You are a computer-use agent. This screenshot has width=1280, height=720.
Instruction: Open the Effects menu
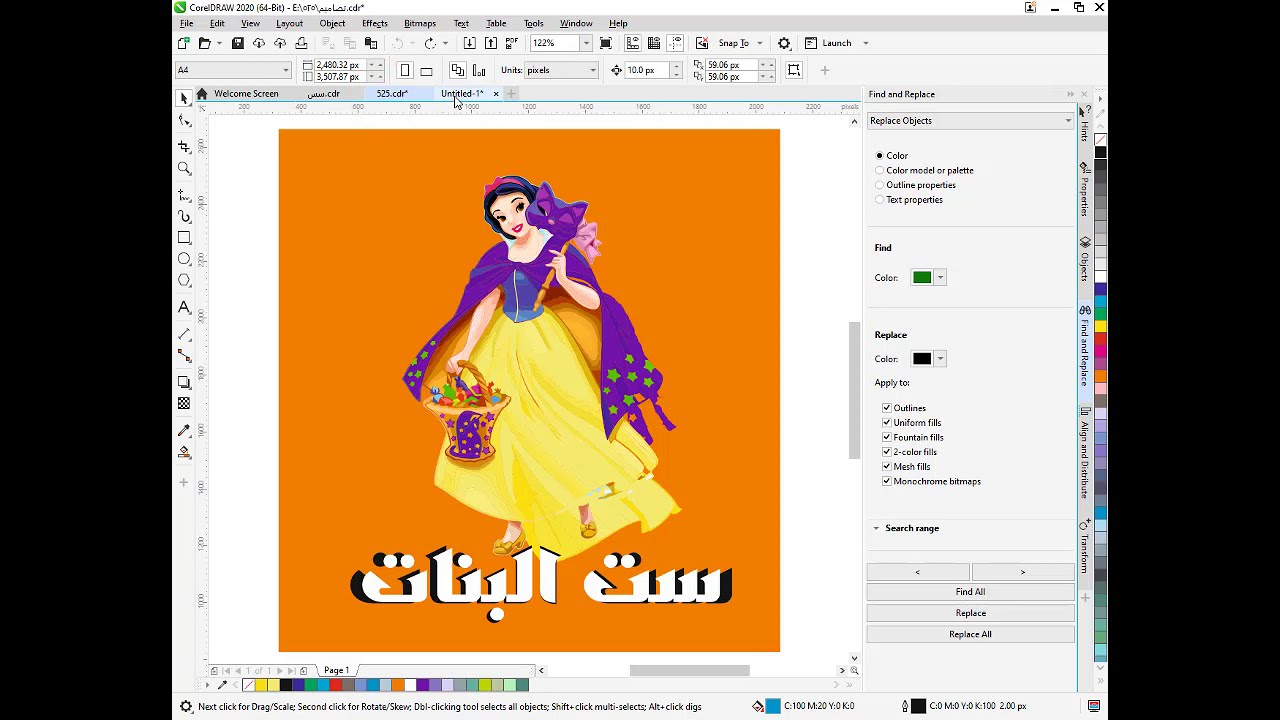click(x=375, y=23)
